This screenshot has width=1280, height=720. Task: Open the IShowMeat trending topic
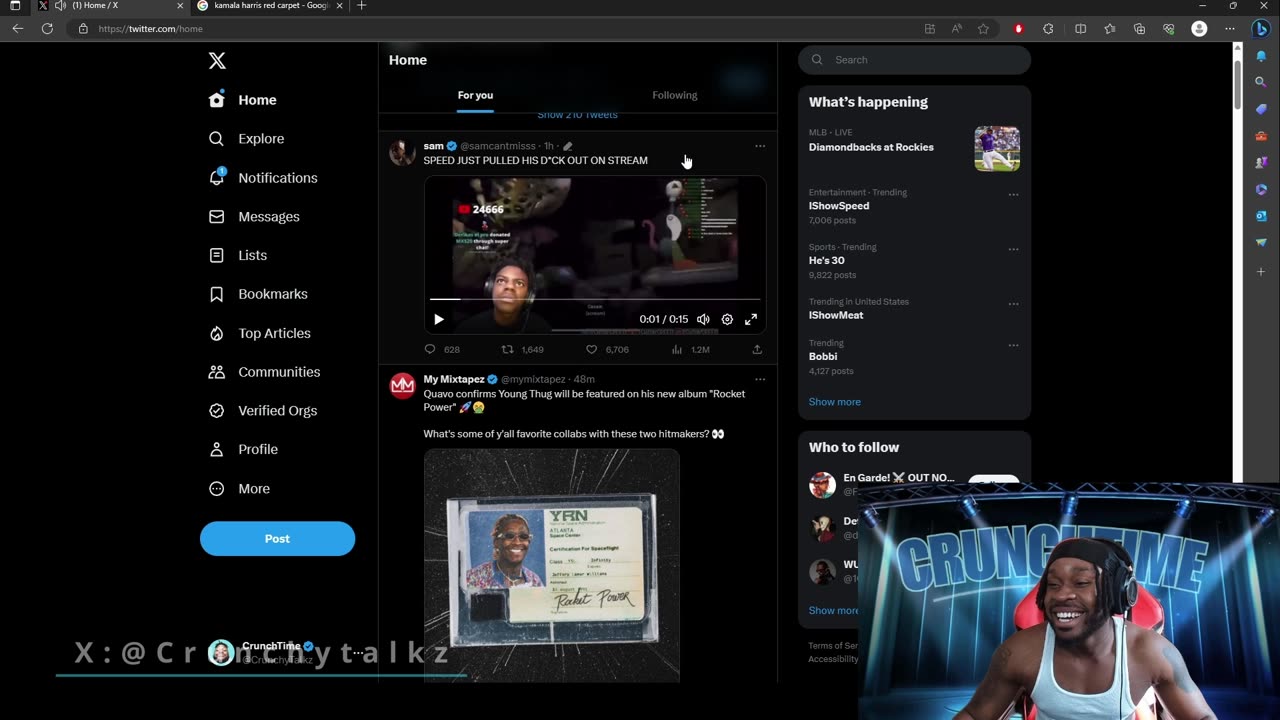836,315
